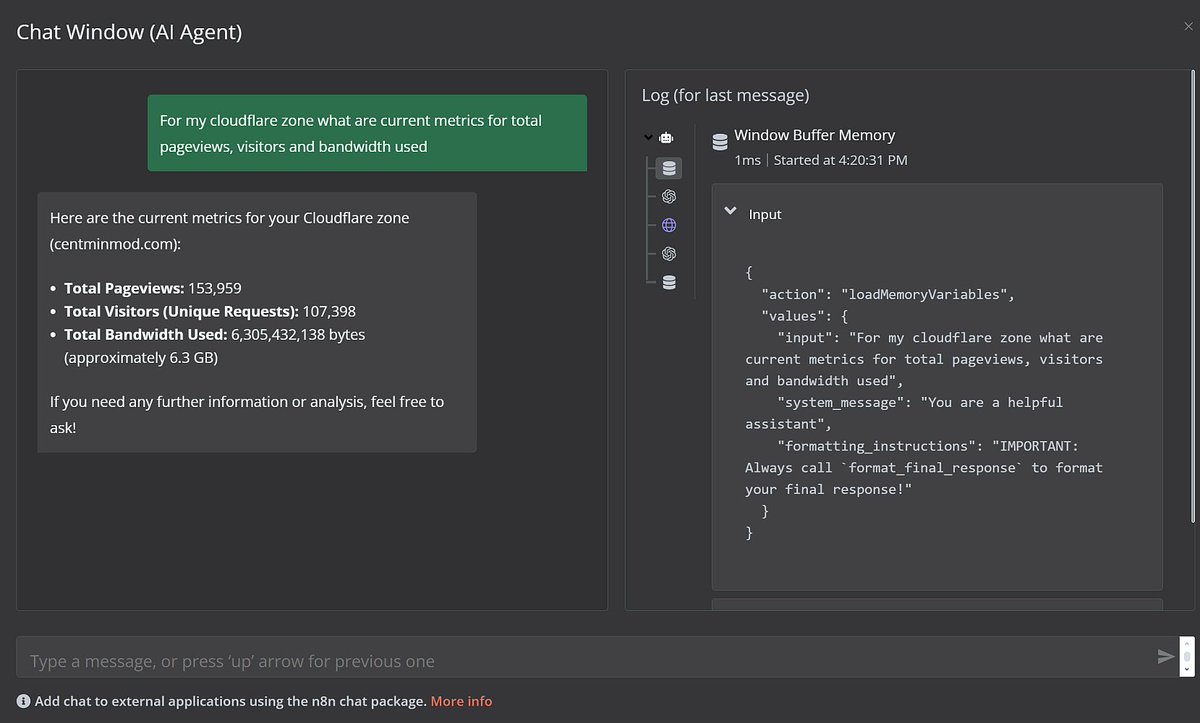This screenshot has width=1200, height=723.
Task: Send the chat message with the arrow icon
Action: coord(1165,657)
